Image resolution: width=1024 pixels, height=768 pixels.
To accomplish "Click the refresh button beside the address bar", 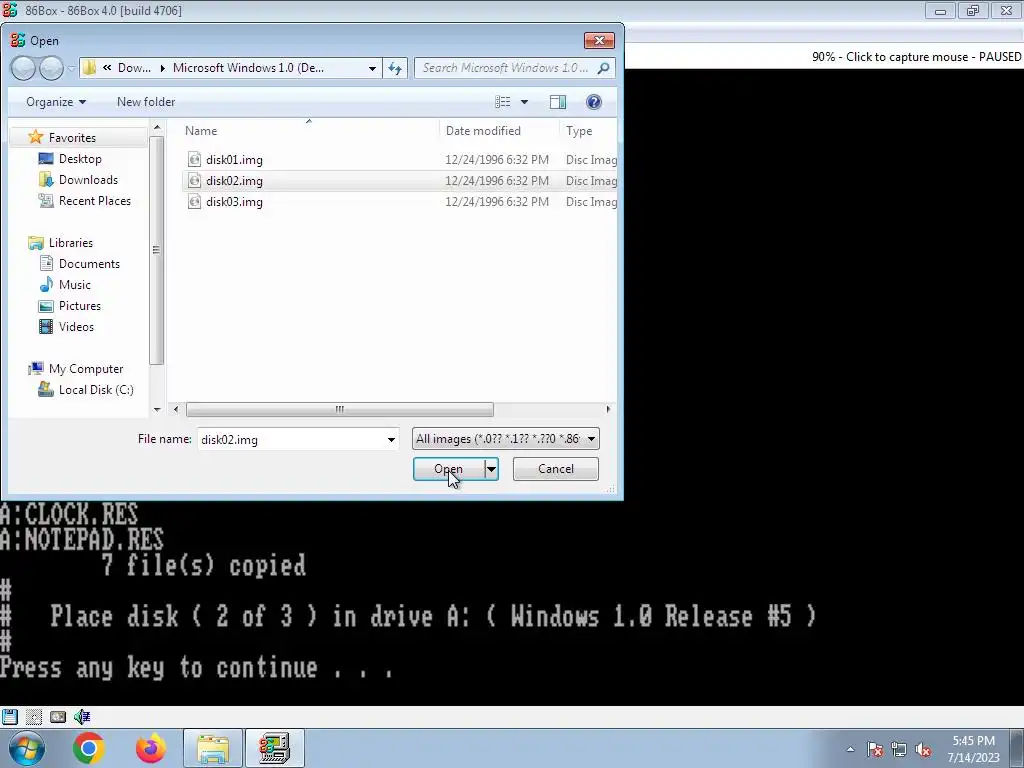I will tap(395, 68).
